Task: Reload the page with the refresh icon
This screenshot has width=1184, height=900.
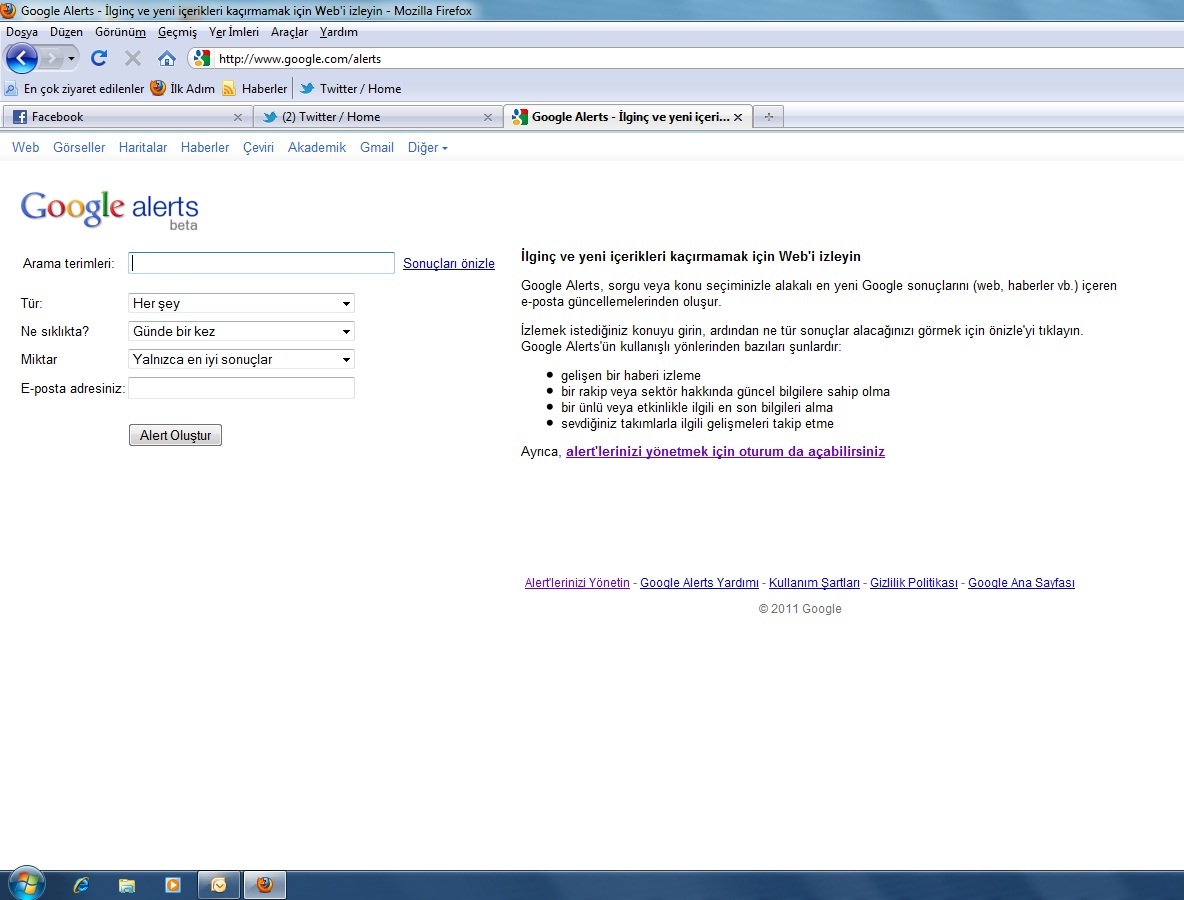Action: [99, 58]
